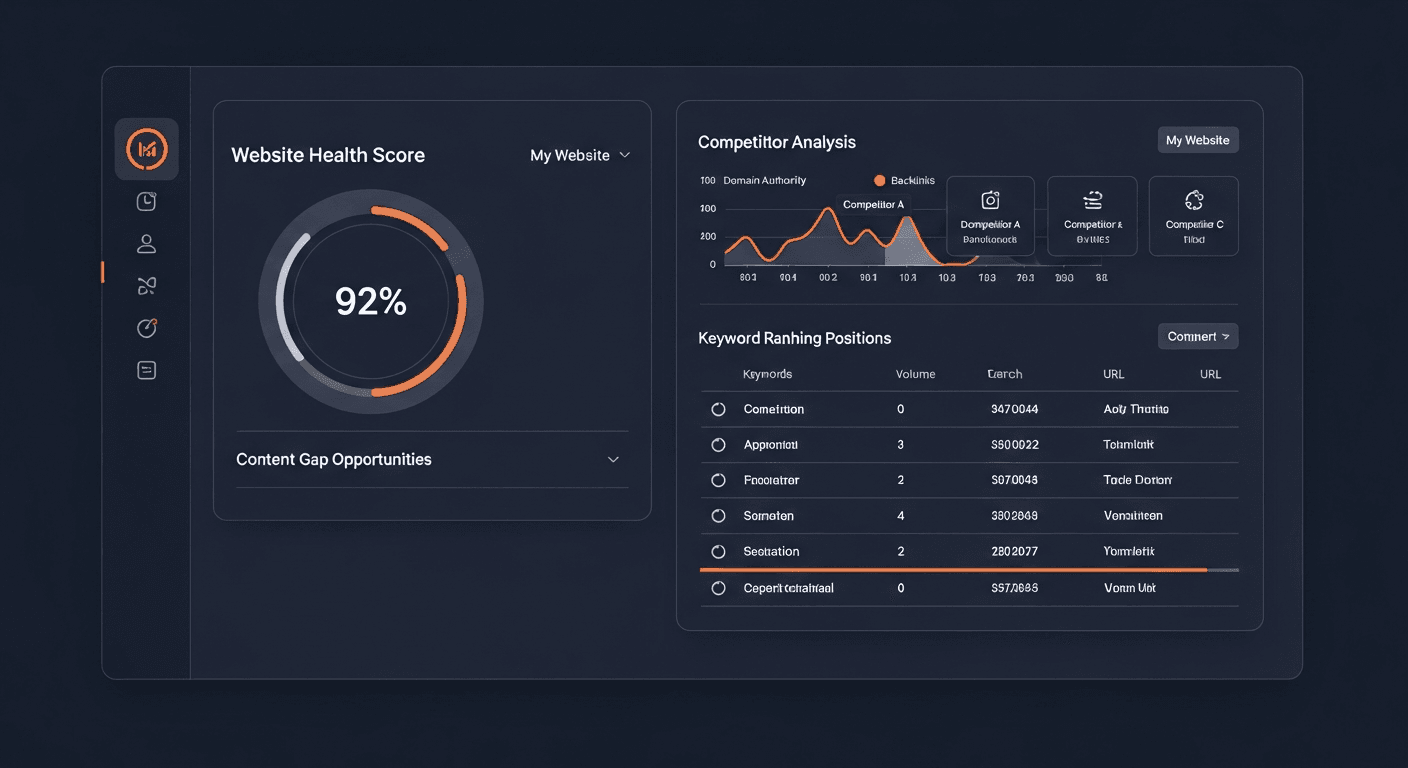Click the circular cycle icon in Competitor C card
Viewport: 1408px width, 768px height.
[x=1193, y=200]
